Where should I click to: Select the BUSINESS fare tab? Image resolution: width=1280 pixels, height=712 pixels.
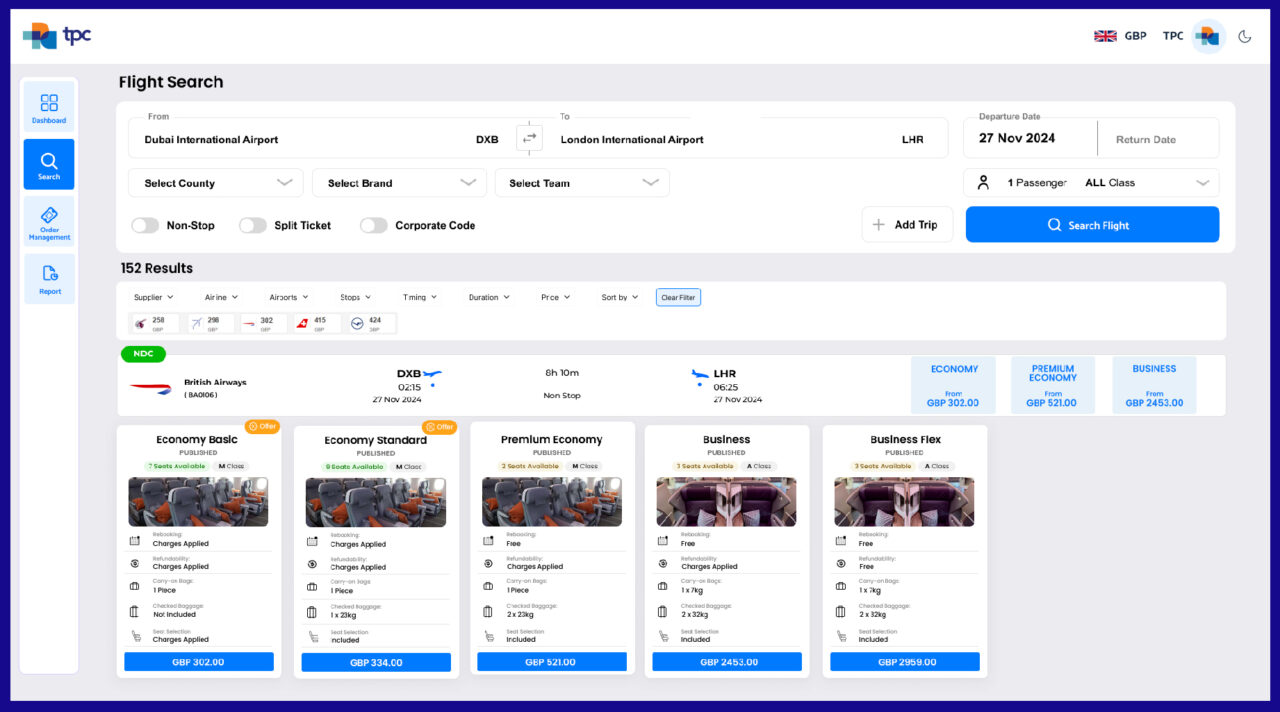tap(1154, 384)
